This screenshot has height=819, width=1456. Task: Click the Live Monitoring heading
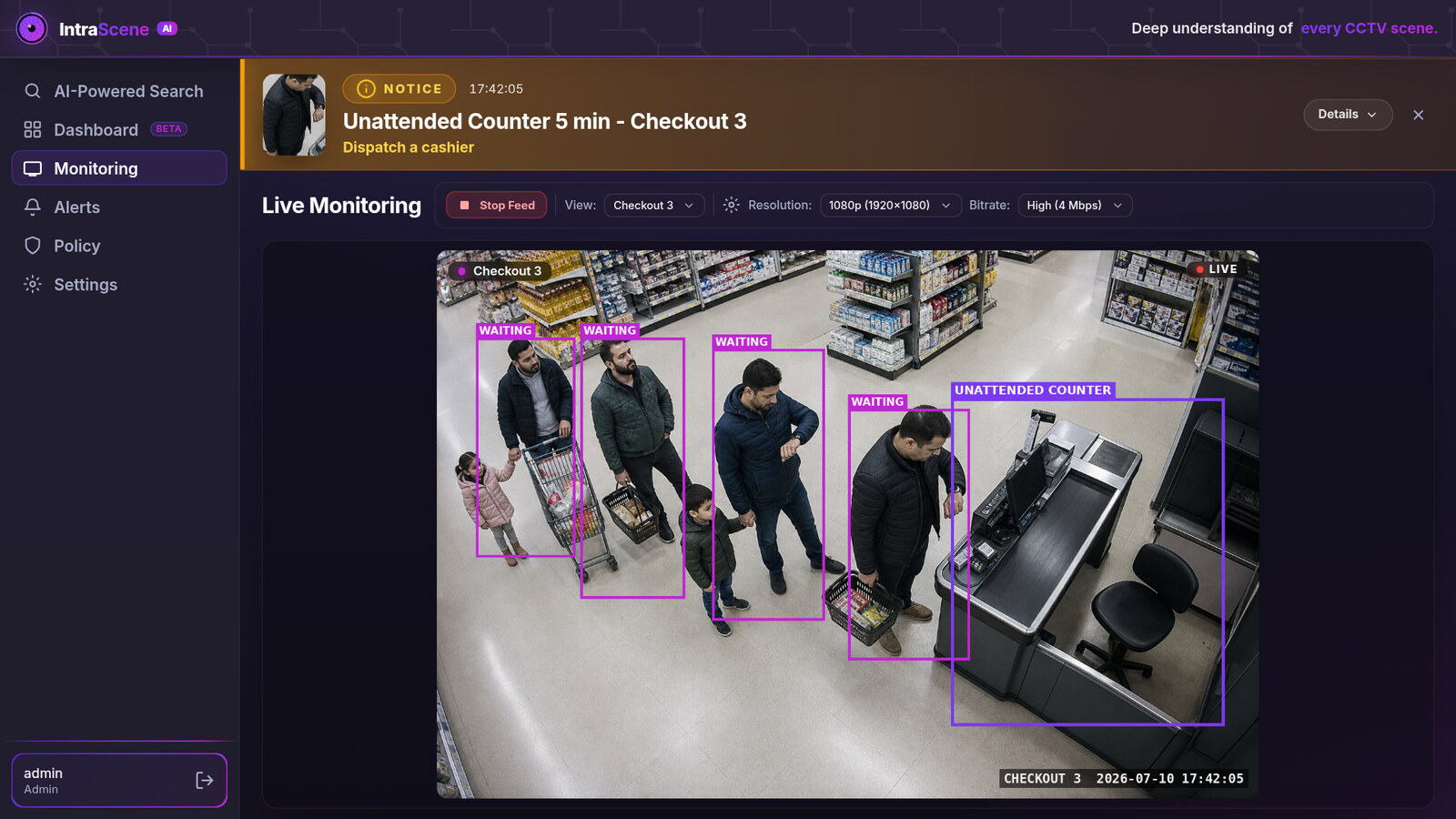[x=341, y=206]
